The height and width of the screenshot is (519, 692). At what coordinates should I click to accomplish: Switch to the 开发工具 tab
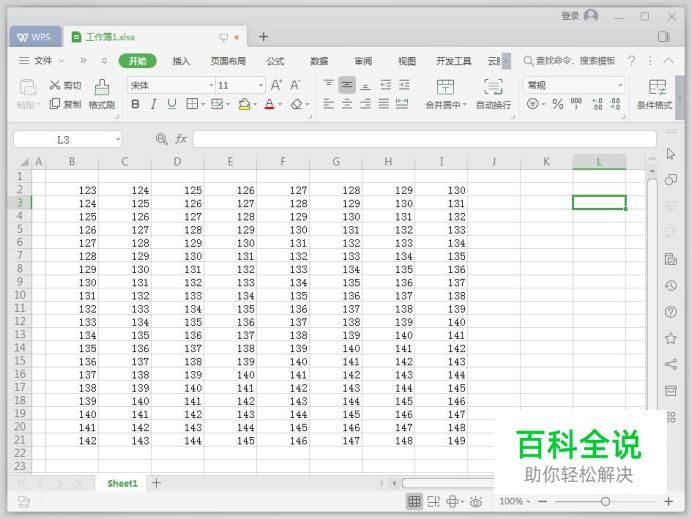tap(454, 61)
